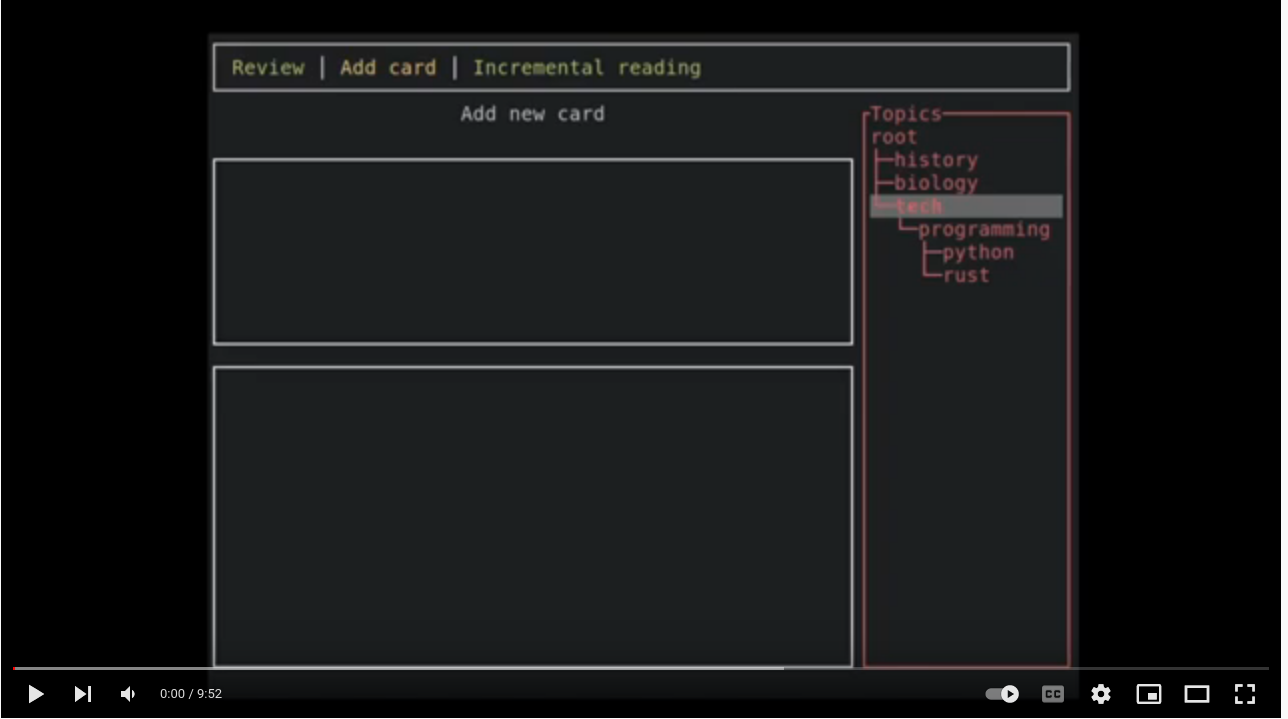The height and width of the screenshot is (719, 1288).
Task: Toggle autoplay off
Action: pyautogui.click(x=1001, y=694)
